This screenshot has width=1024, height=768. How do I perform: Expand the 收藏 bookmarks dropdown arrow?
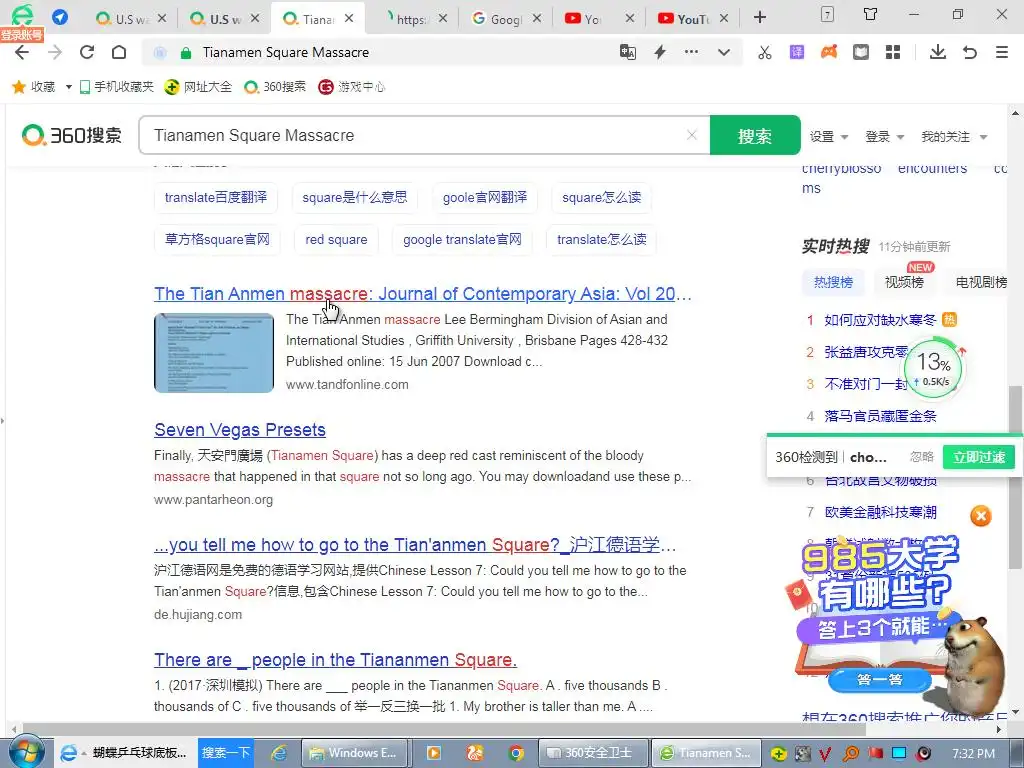[69, 87]
